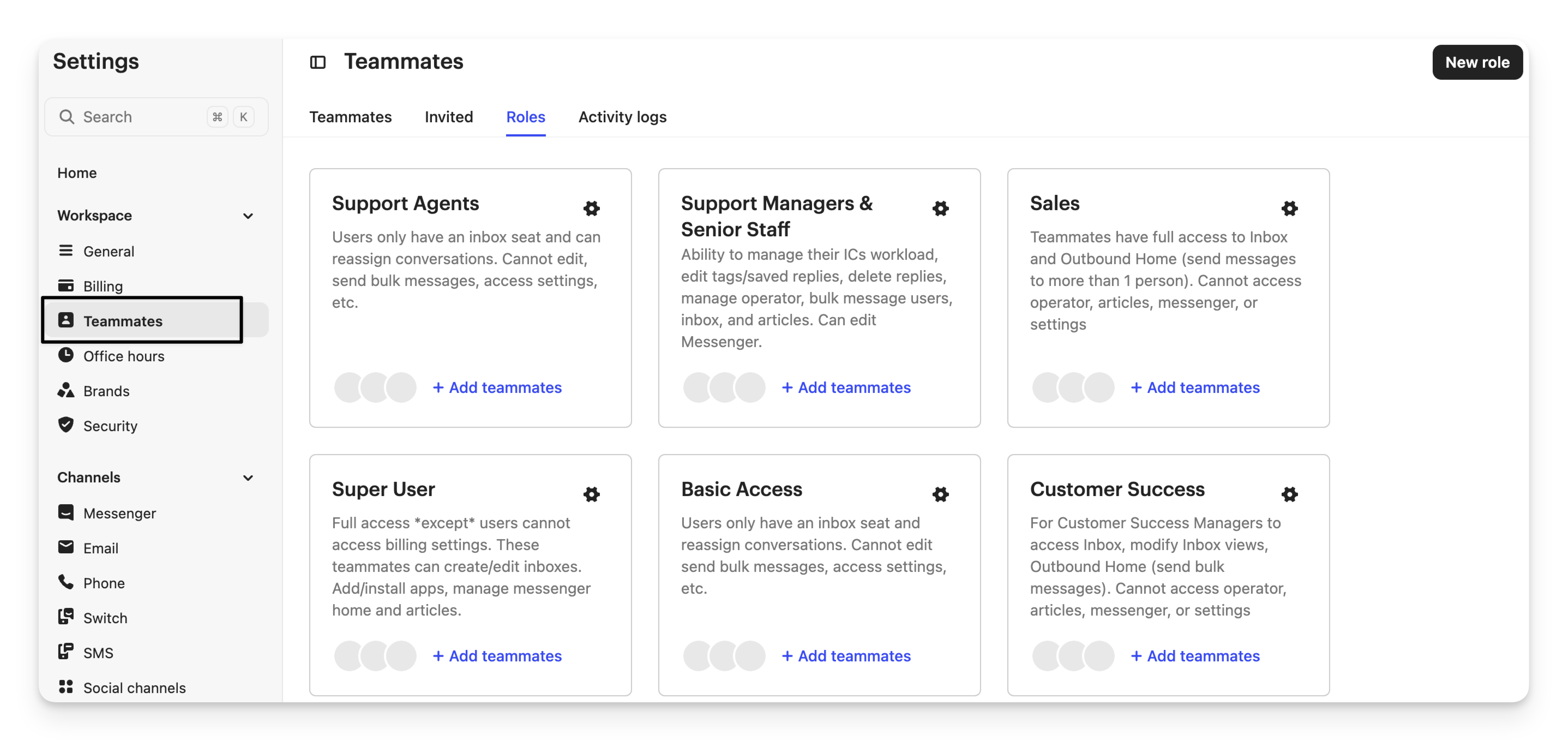
Task: Toggle the sidebar panel icon beside Teammates title
Action: point(318,62)
